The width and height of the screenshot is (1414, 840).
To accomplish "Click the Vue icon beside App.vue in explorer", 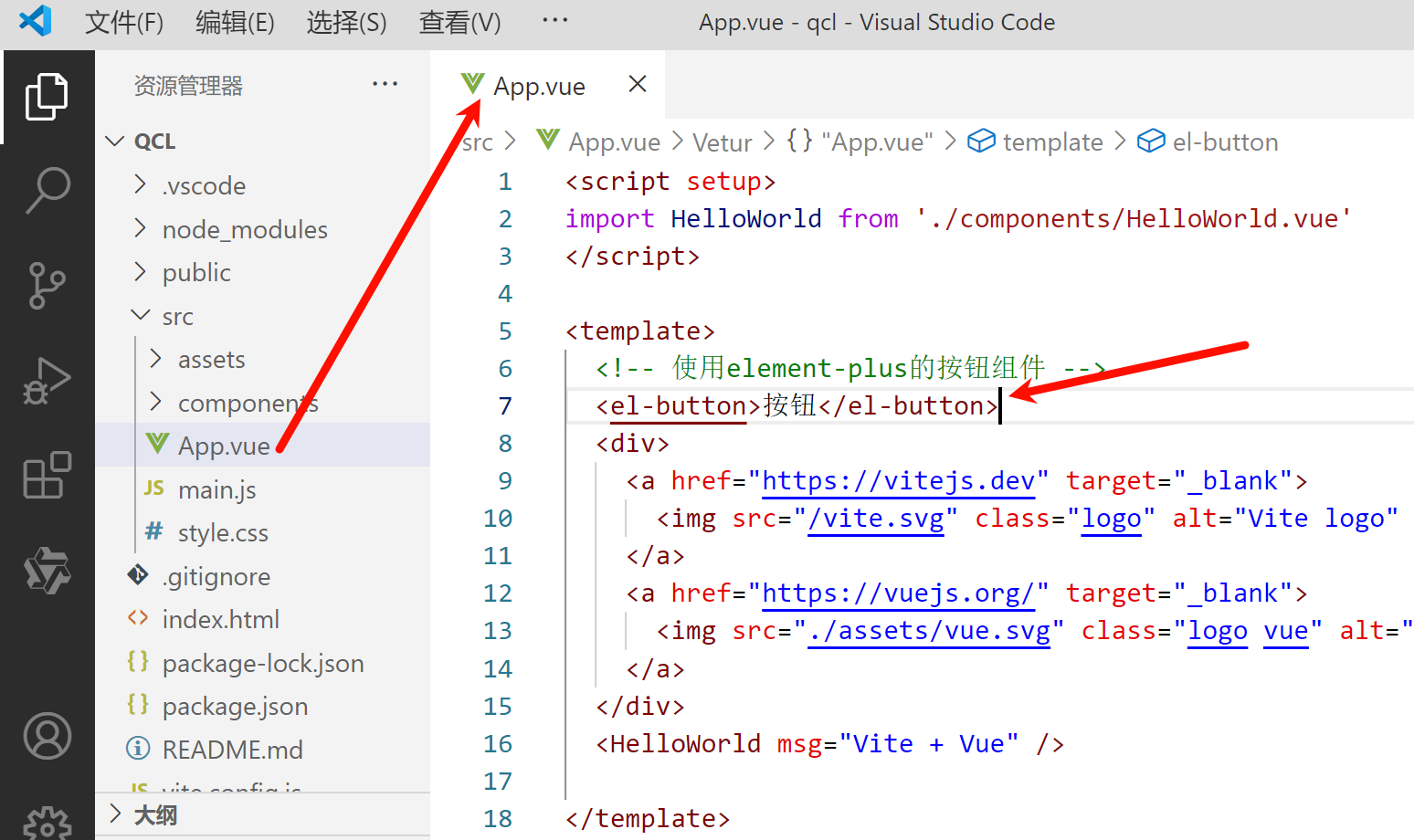I will coord(157,444).
